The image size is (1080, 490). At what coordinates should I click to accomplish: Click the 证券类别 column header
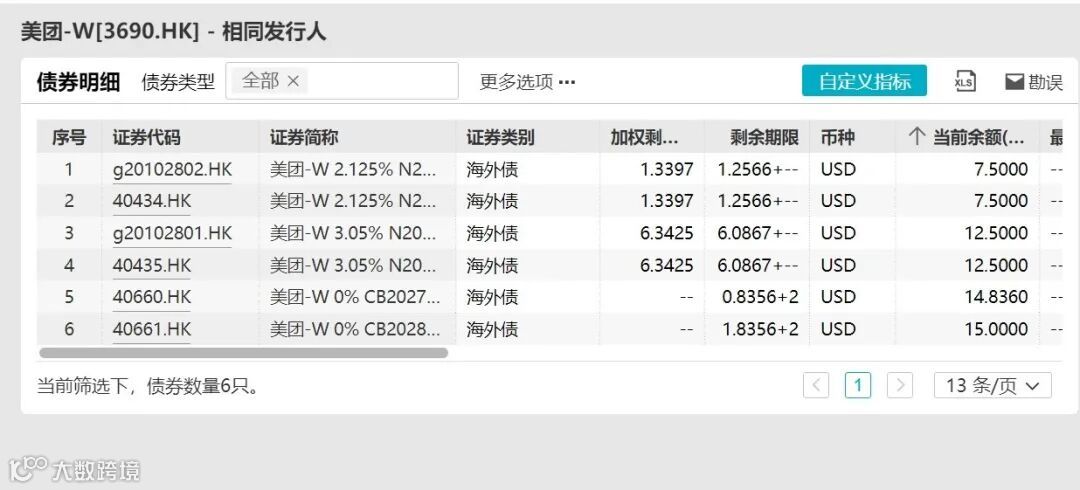pyautogui.click(x=528, y=137)
